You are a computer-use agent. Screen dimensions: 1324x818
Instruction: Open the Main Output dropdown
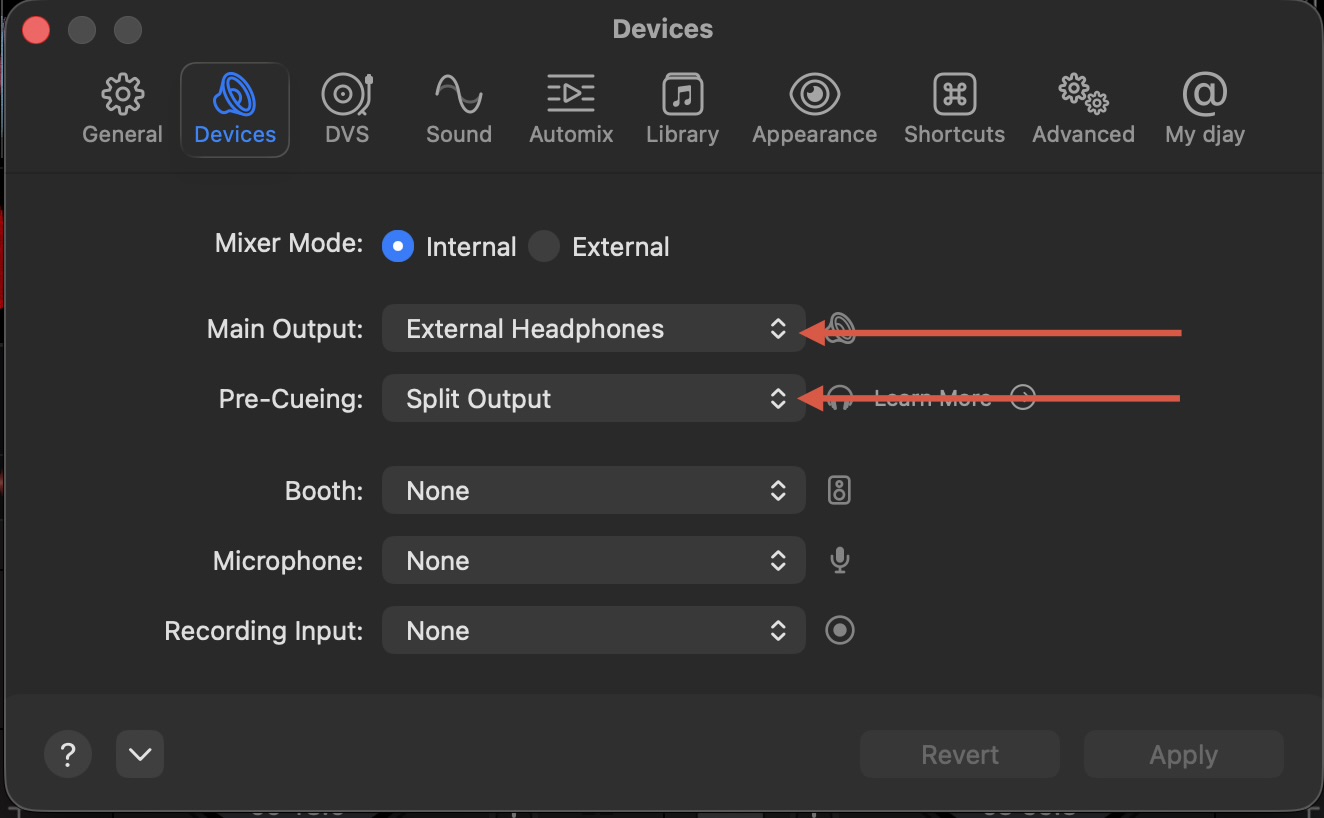(x=593, y=329)
